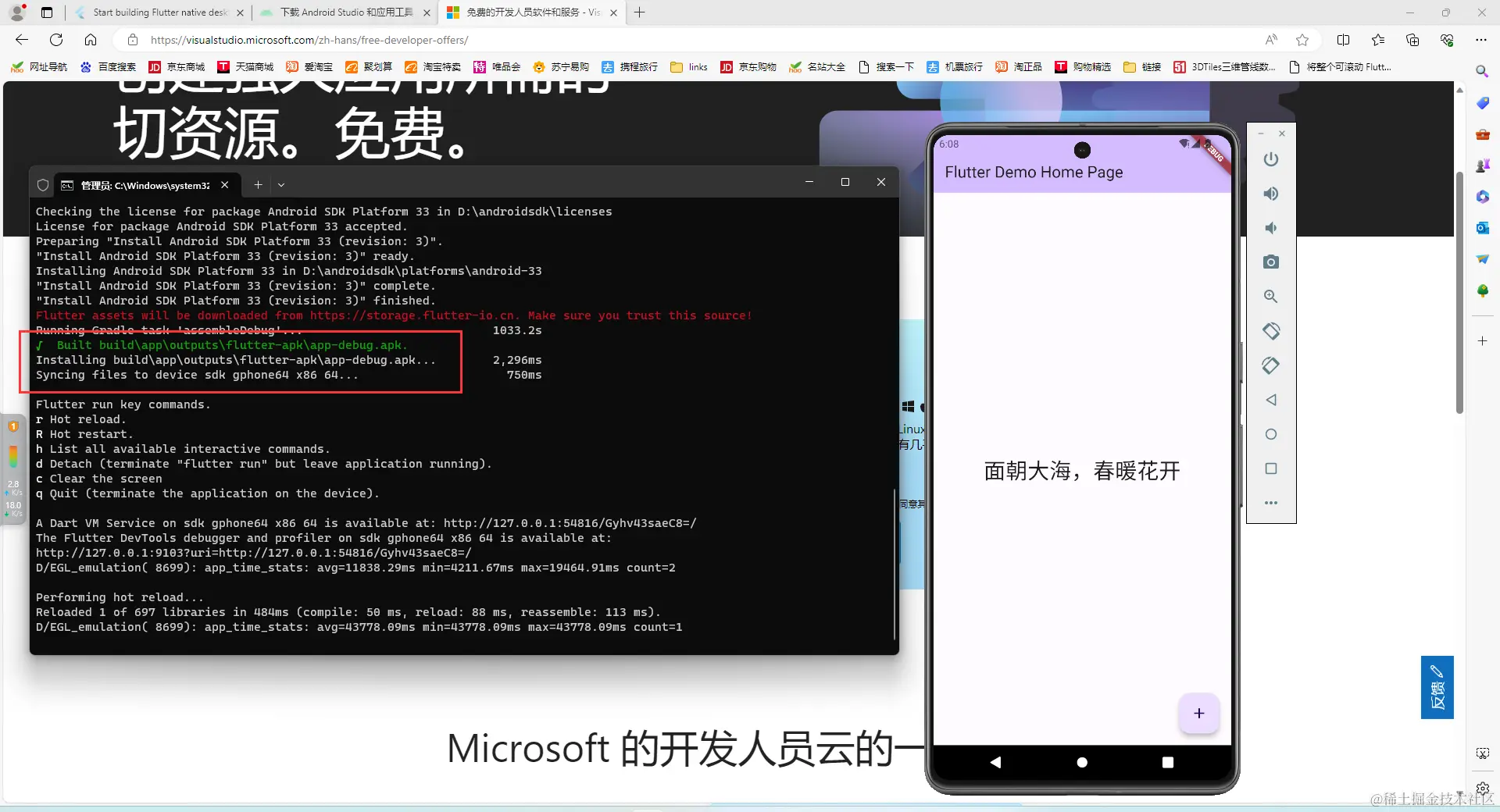Click the terminal window scrollbar
Screen dimensions: 1500x812
click(895, 564)
